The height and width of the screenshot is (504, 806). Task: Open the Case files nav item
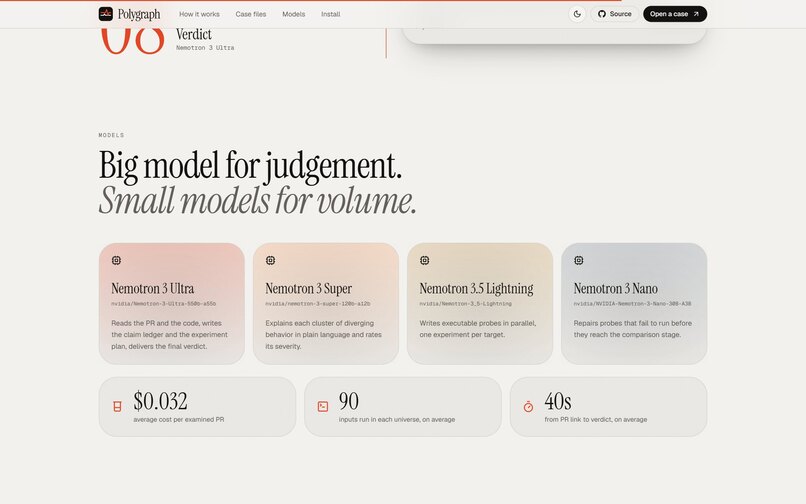251,14
